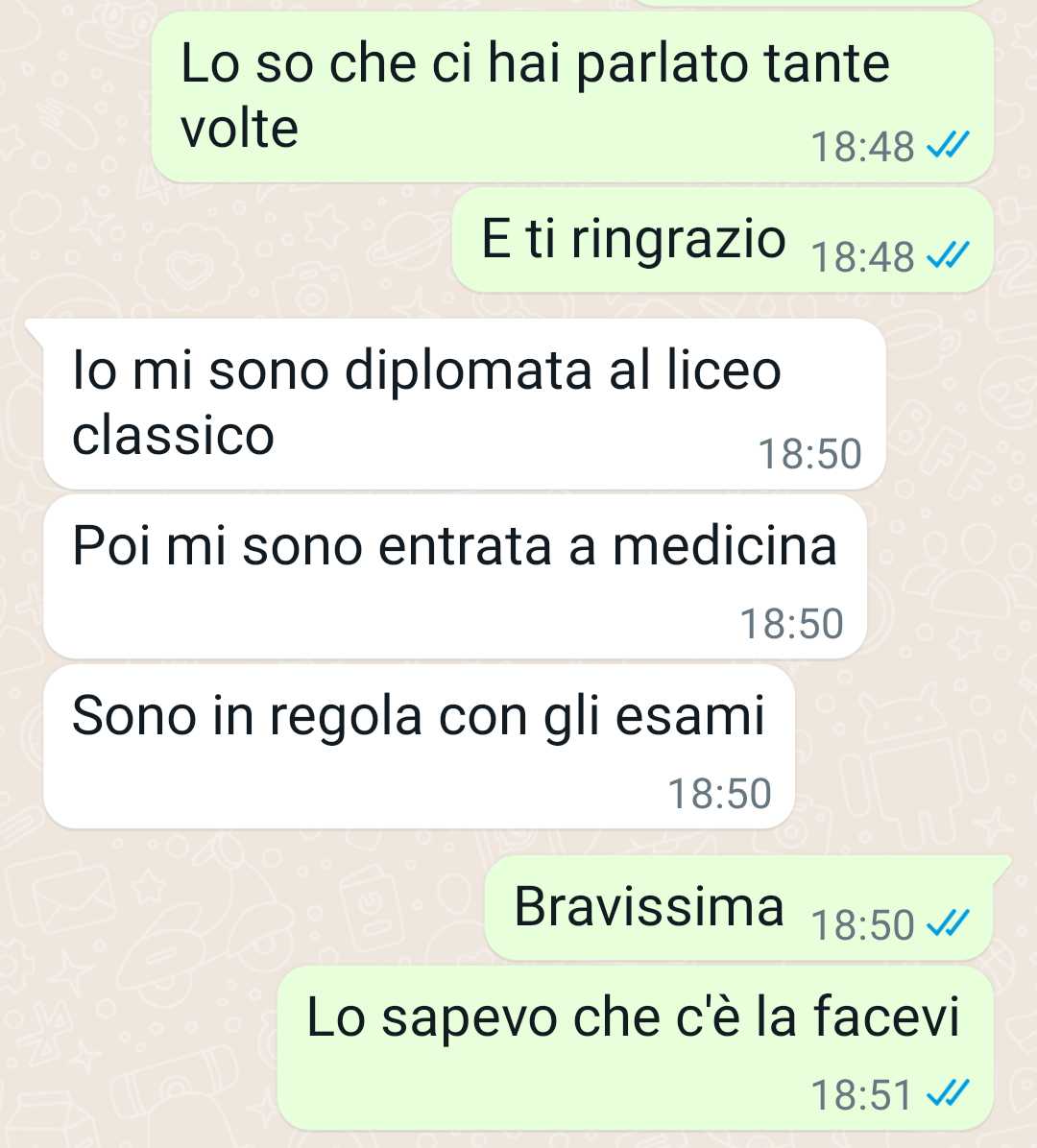Tap the message "Lo sapevo che c'è la facevi"
This screenshot has height=1148, width=1037.
(x=635, y=1048)
